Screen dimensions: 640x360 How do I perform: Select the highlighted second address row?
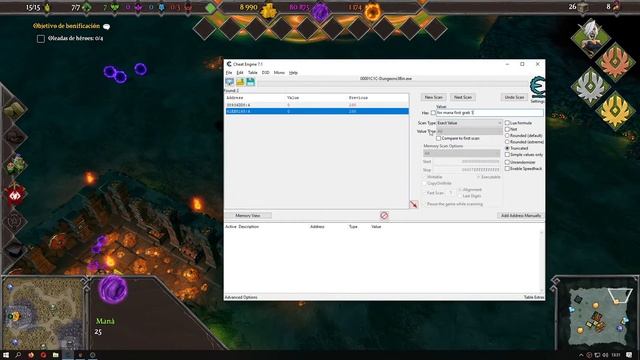[317, 111]
